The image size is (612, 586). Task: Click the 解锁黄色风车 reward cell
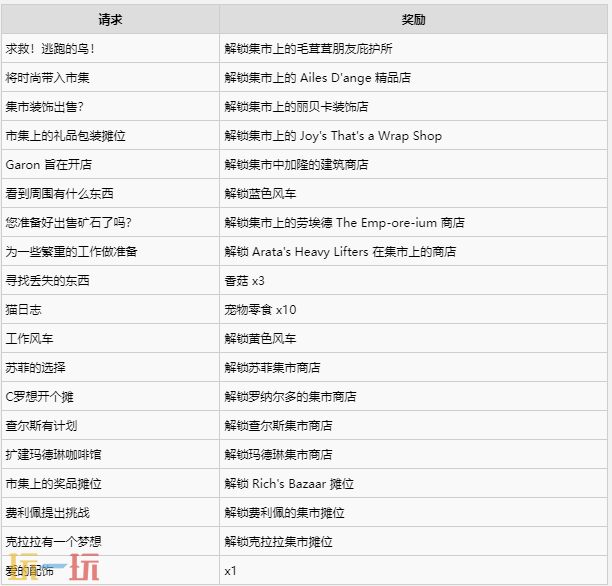[260, 339]
